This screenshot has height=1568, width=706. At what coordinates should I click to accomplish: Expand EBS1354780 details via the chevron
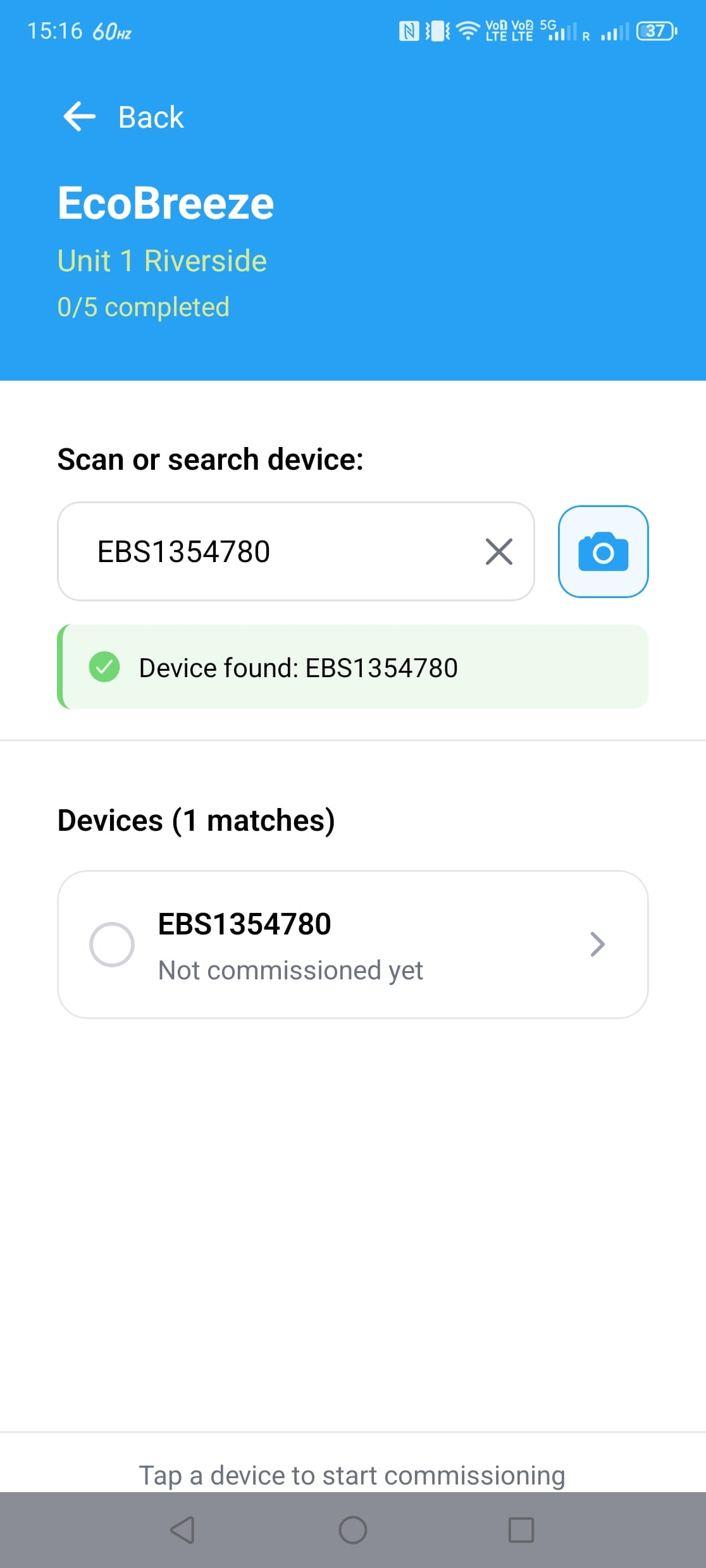tap(597, 945)
